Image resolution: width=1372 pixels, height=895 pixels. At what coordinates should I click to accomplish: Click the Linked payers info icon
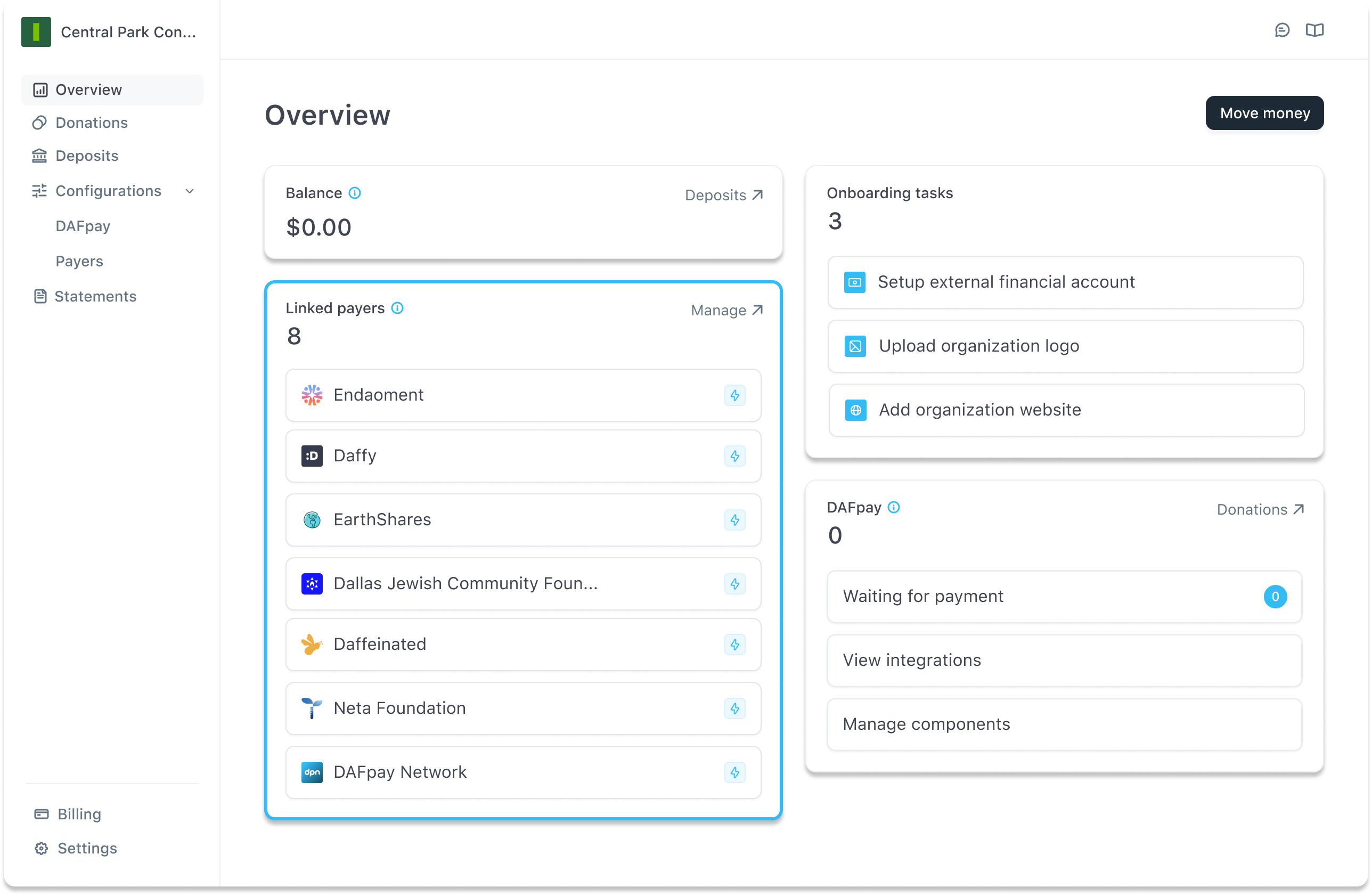click(397, 308)
